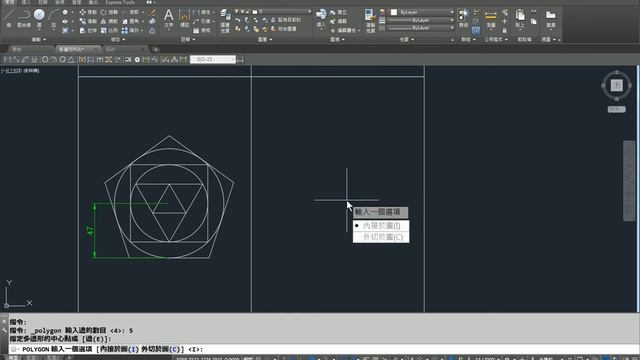640x360 pixels.
Task: Click the Rotate tool icon
Action: point(103,12)
